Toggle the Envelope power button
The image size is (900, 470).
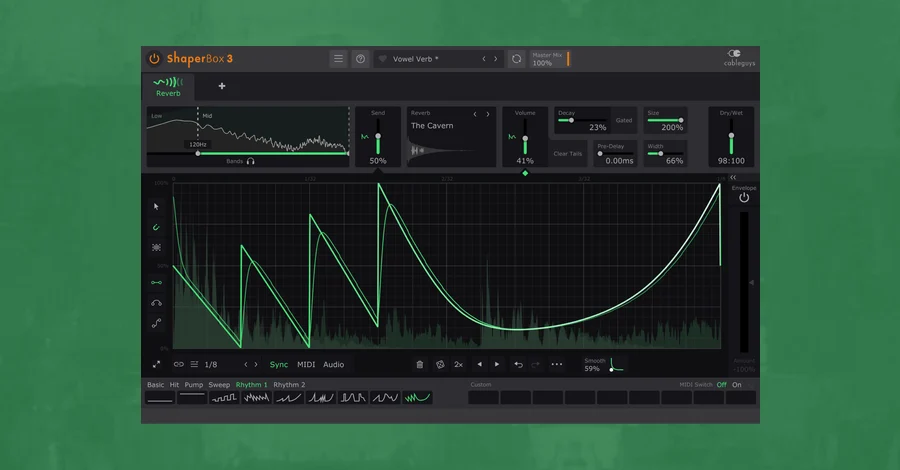(744, 198)
